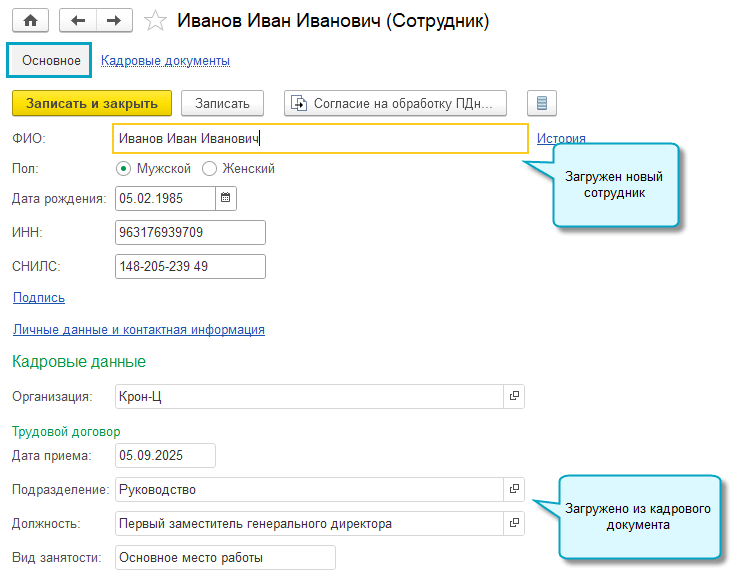Viewport: 739px width, 580px height.
Task: Click the СНИЛС input field
Action: tap(190, 267)
